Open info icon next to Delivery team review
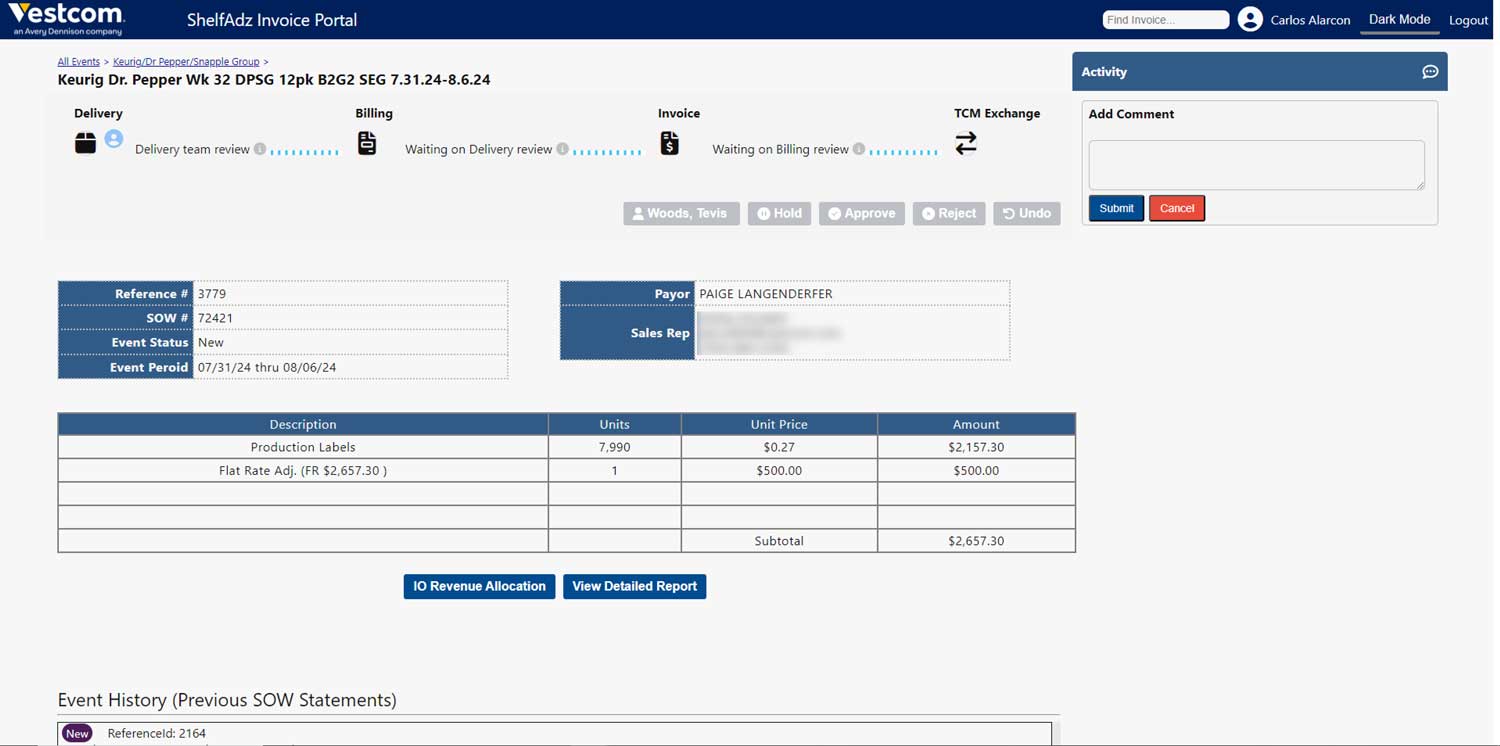 260,149
